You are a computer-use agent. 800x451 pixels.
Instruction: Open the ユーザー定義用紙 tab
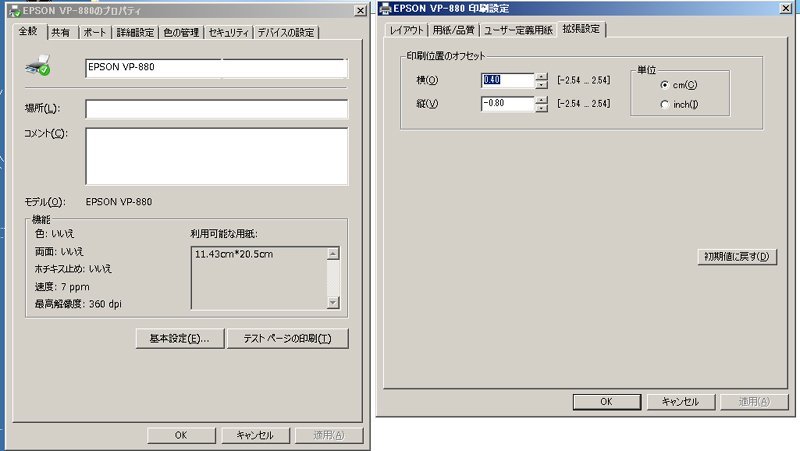click(x=518, y=30)
